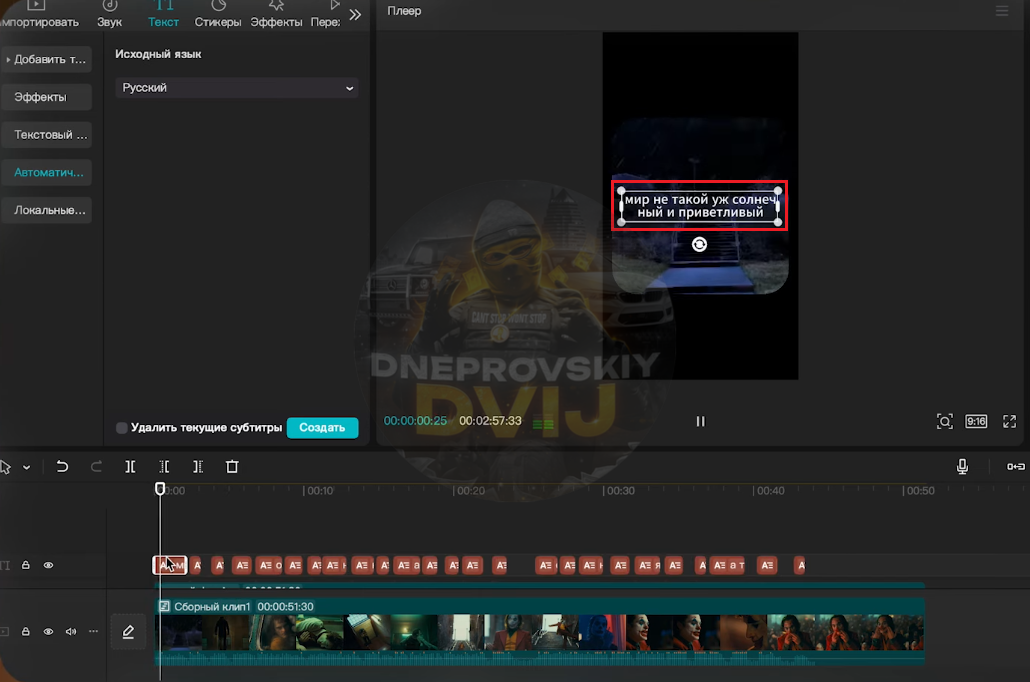Change aspect ratio via 9:16 button

coord(976,421)
